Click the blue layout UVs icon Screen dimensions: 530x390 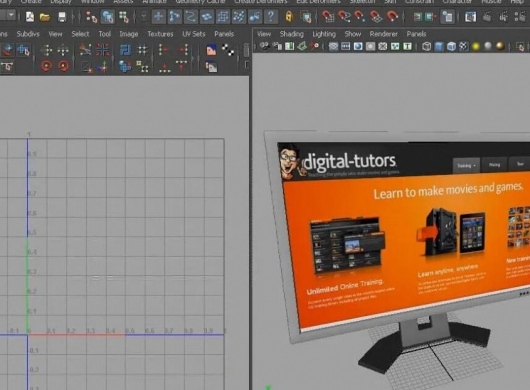(125, 50)
